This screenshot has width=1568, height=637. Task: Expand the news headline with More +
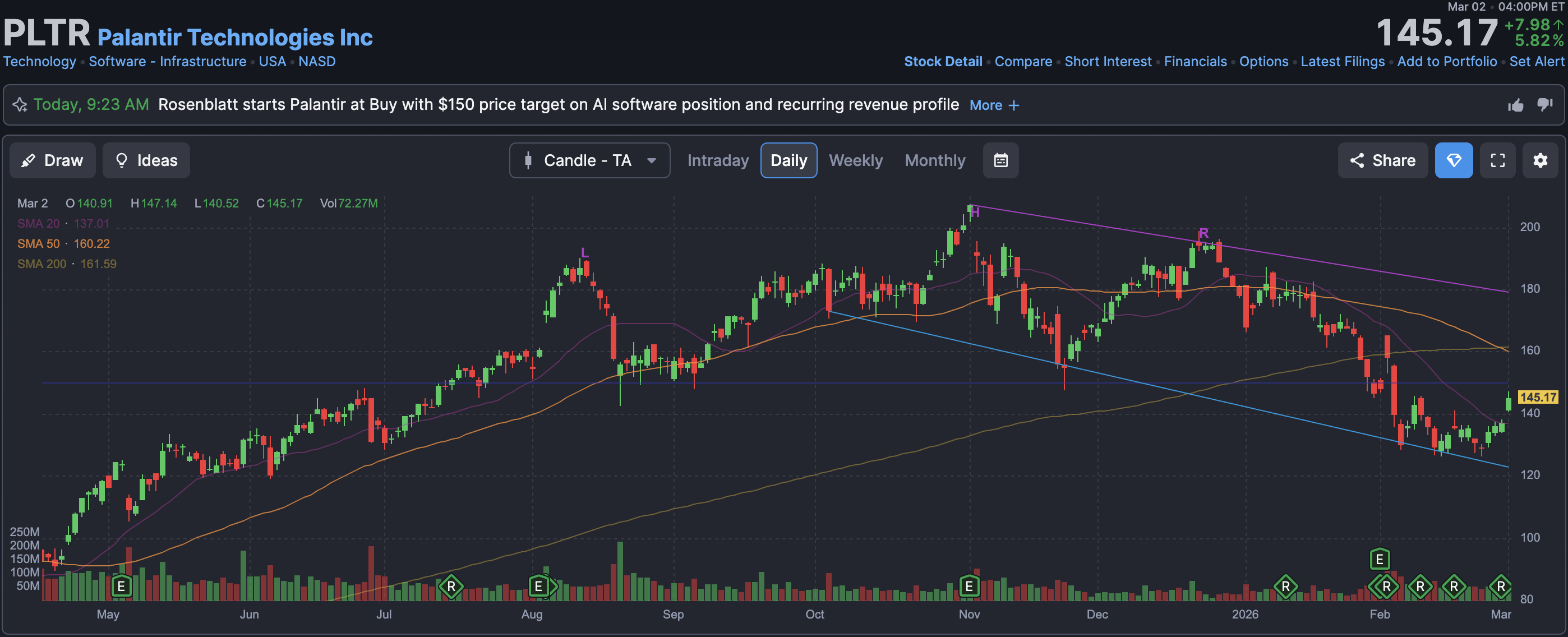click(x=993, y=105)
